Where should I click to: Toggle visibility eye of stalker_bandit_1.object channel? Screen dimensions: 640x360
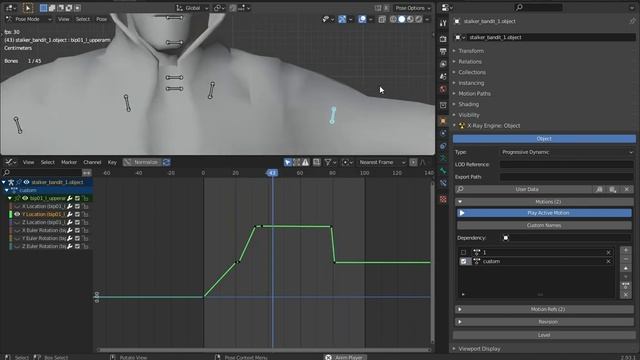tap(26, 182)
